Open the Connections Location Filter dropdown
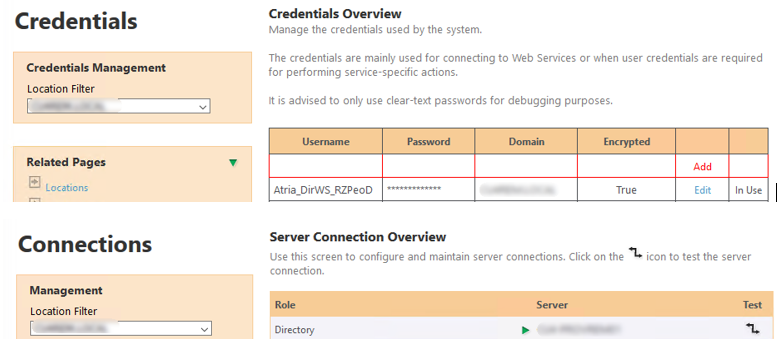The image size is (782, 364). tap(121, 329)
